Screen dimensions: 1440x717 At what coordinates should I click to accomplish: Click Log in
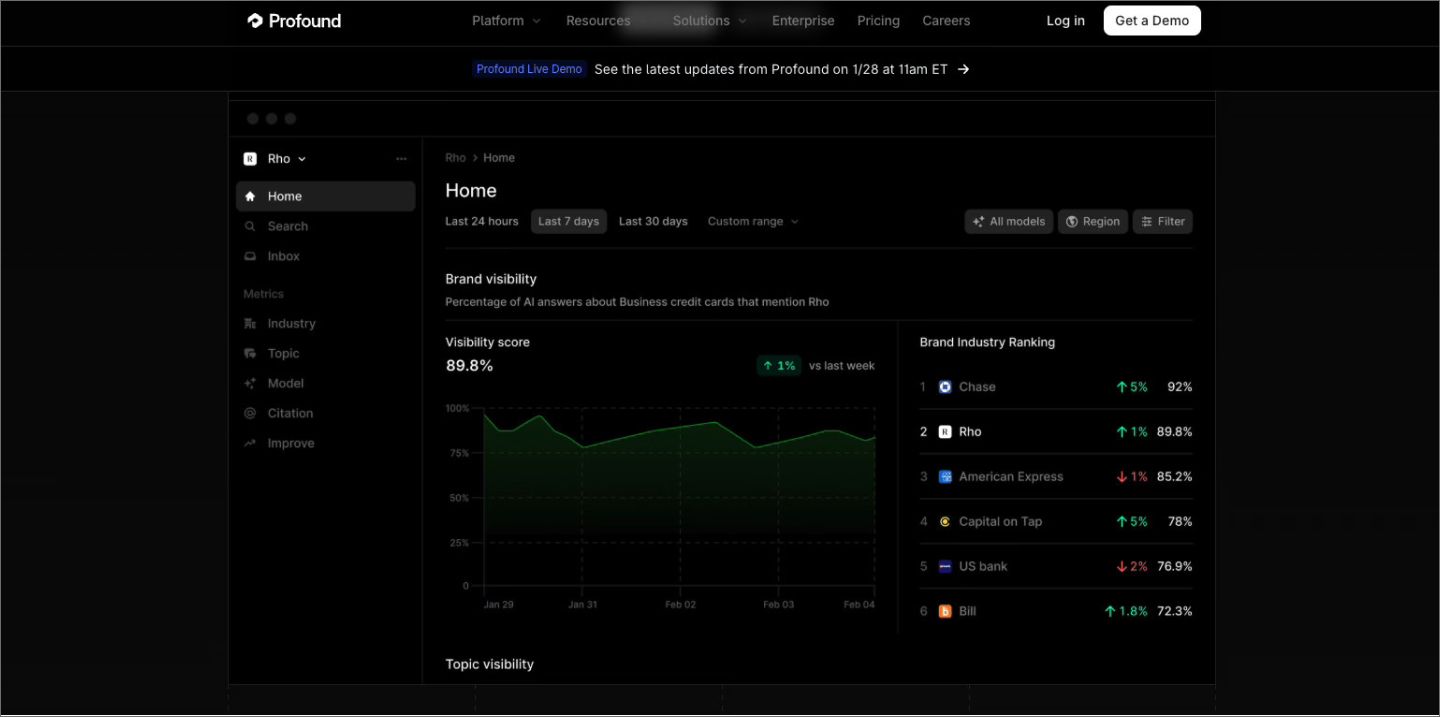pos(1065,21)
